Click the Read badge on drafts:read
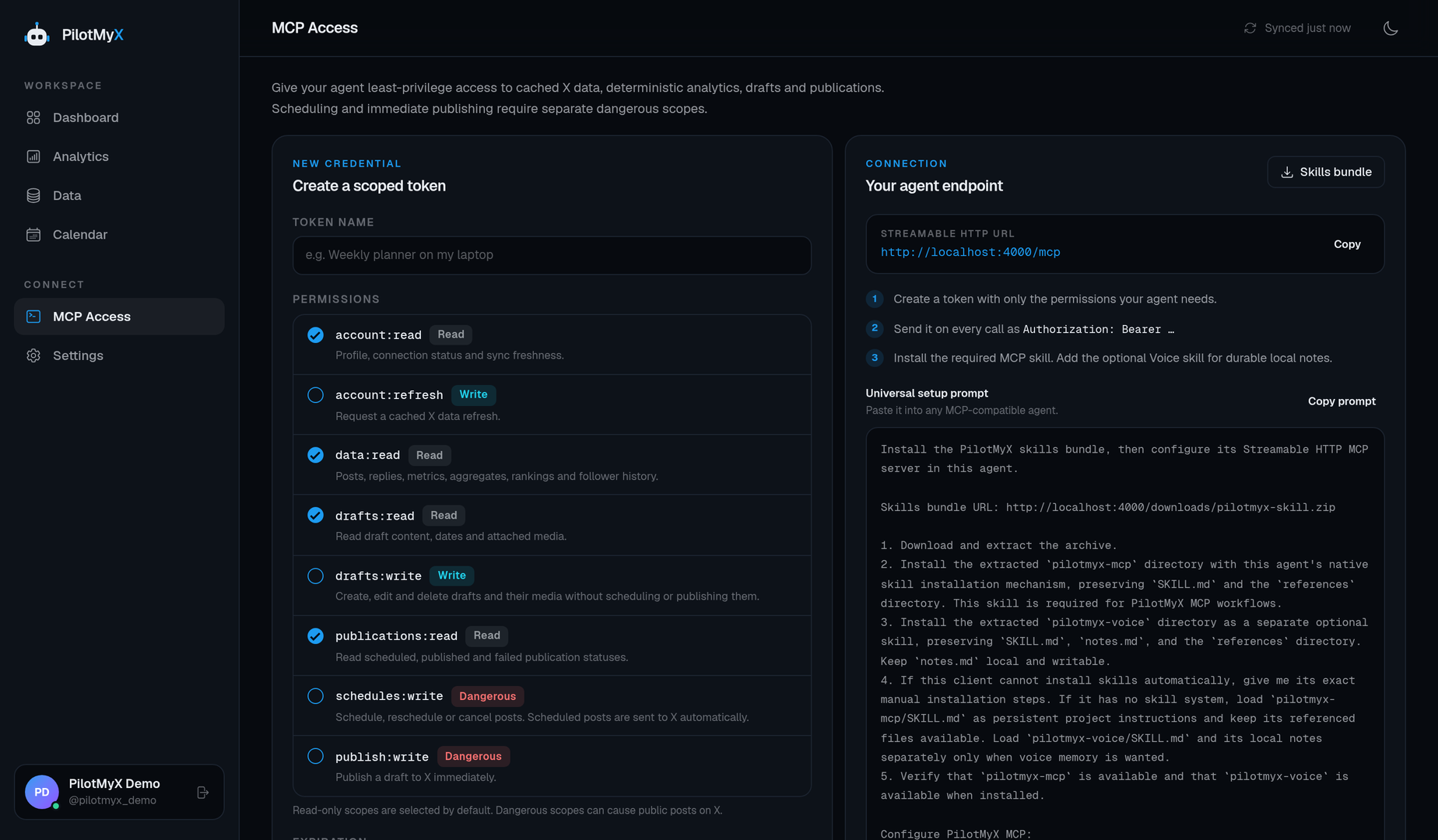Image resolution: width=1438 pixels, height=840 pixels. pyautogui.click(x=444, y=516)
